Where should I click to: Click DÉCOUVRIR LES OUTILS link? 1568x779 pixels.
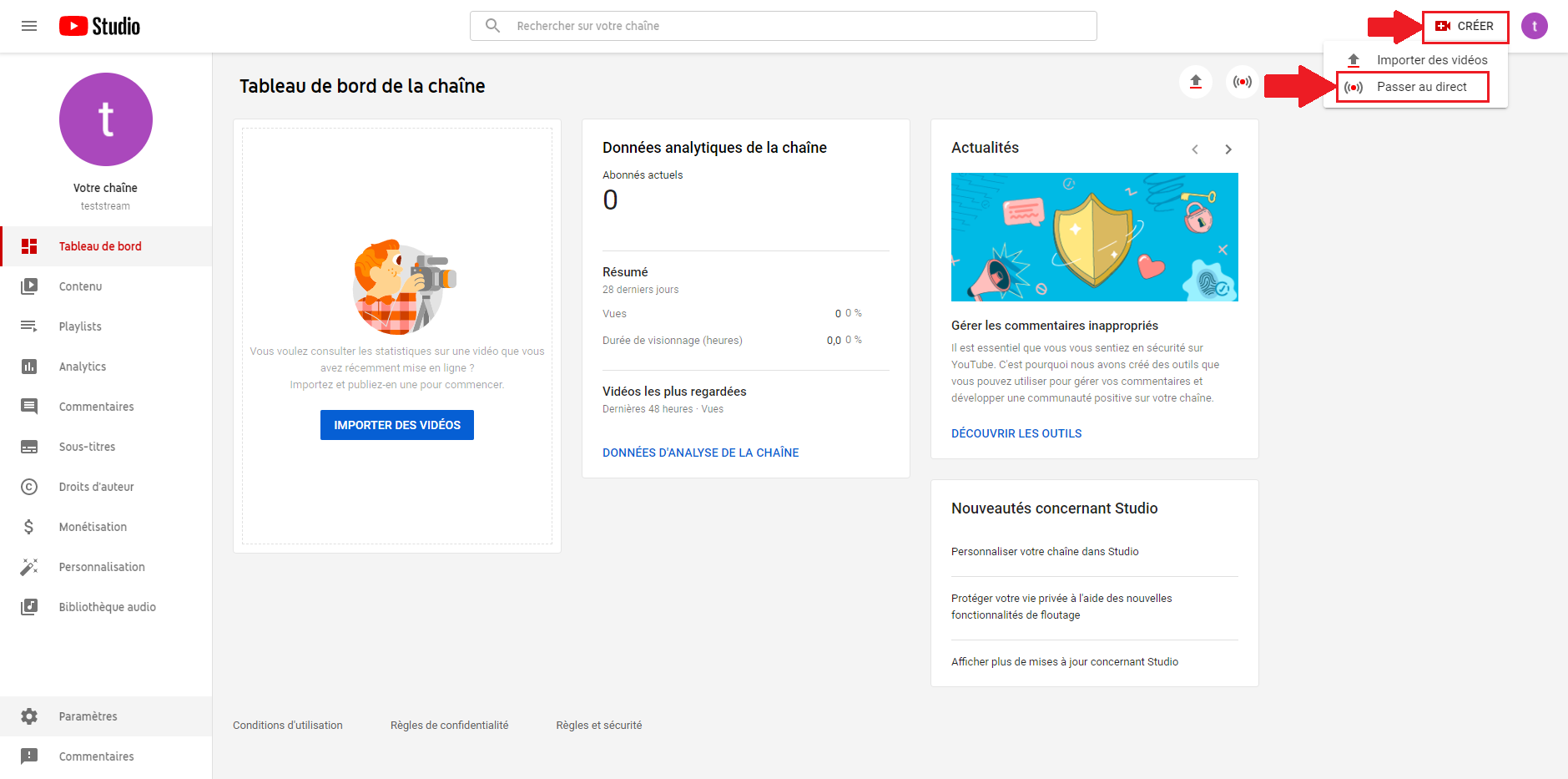1016,433
